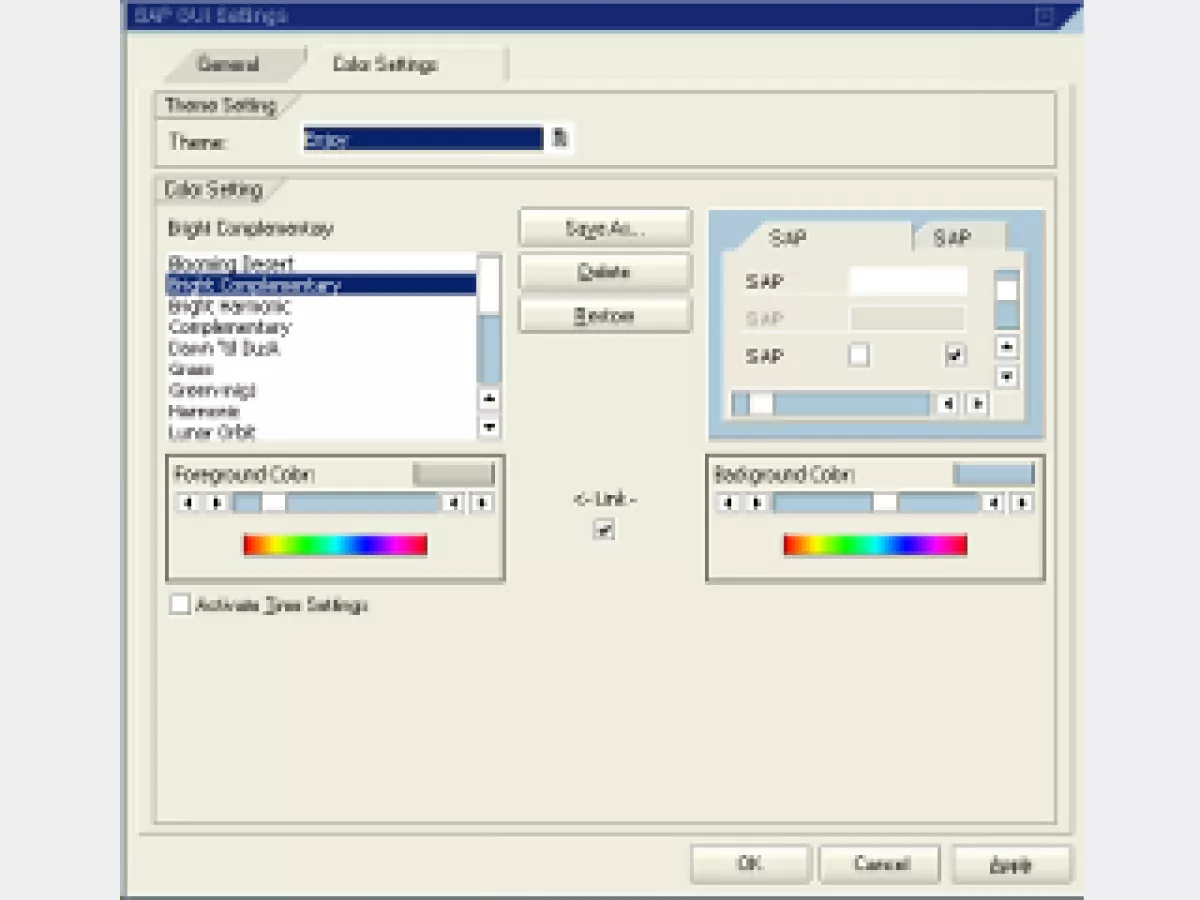This screenshot has height=900, width=1200.
Task: Click the Foreground slider far-right arrow
Action: click(x=482, y=503)
